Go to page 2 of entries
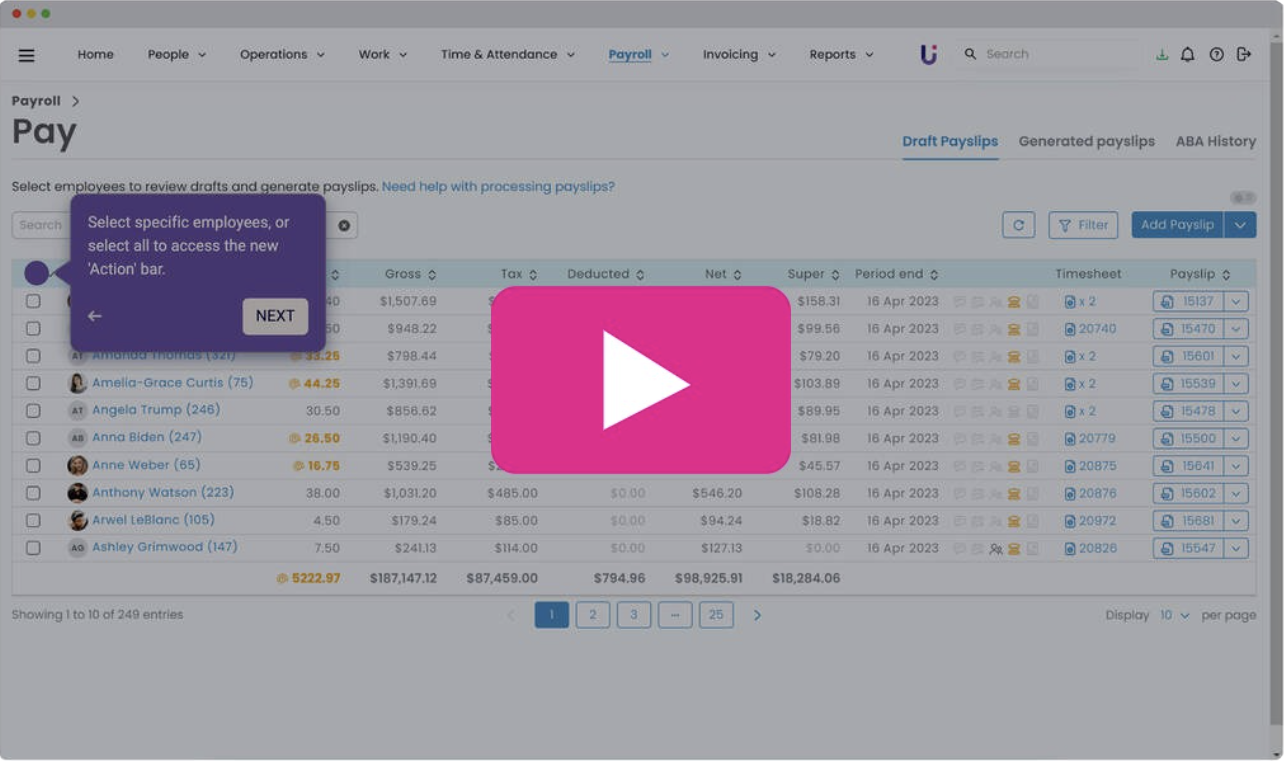 592,615
